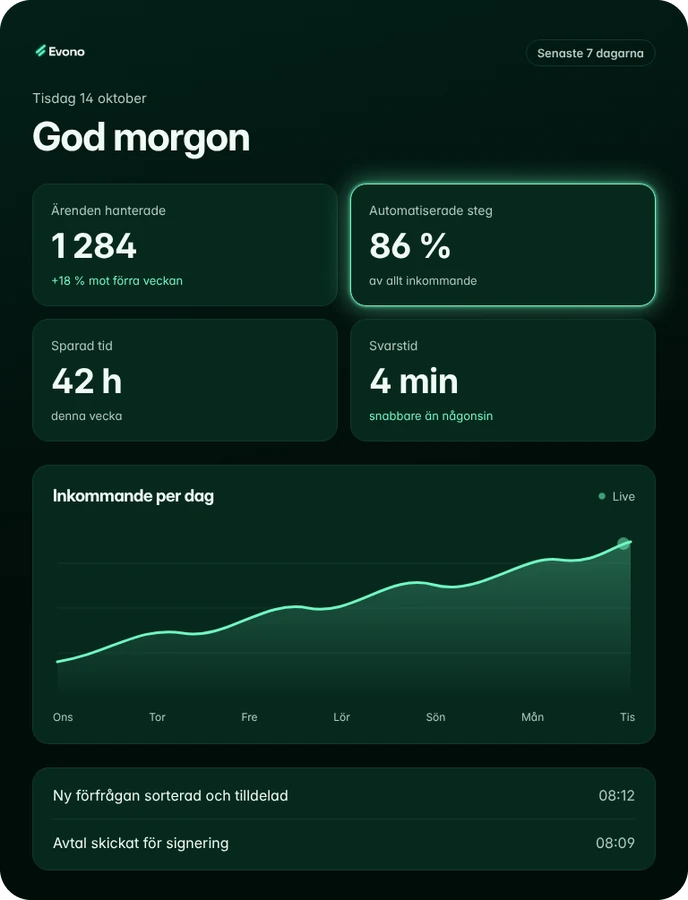Select the Mån day label

(532, 717)
